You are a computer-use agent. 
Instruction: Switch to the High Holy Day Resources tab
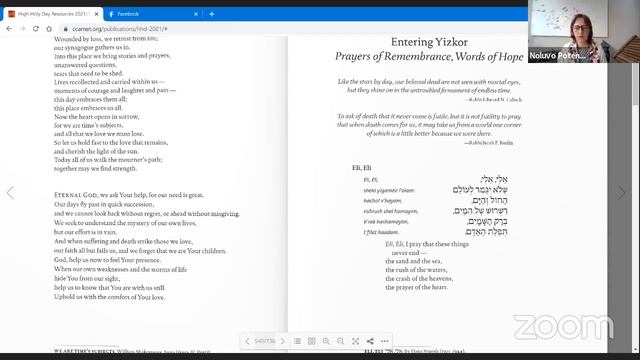tap(53, 14)
